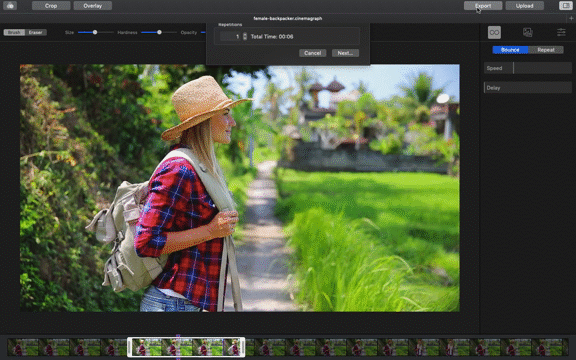Click the backpacker image preview
576x360 pixels.
240,188
